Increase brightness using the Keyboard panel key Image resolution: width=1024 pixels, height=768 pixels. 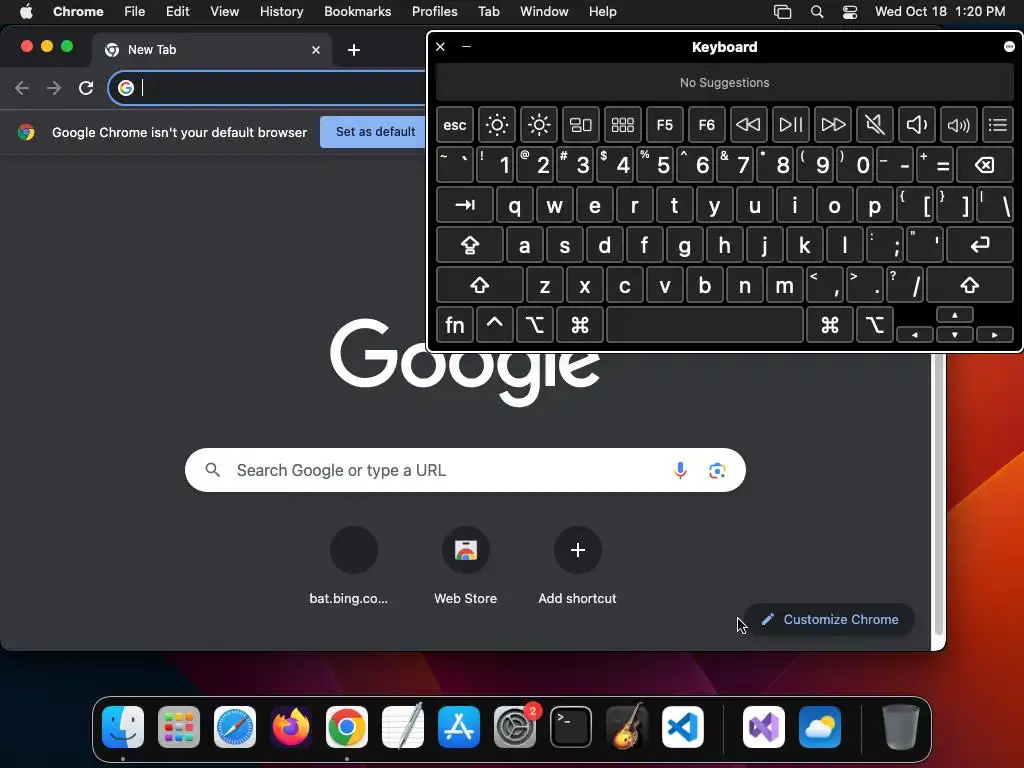539,125
